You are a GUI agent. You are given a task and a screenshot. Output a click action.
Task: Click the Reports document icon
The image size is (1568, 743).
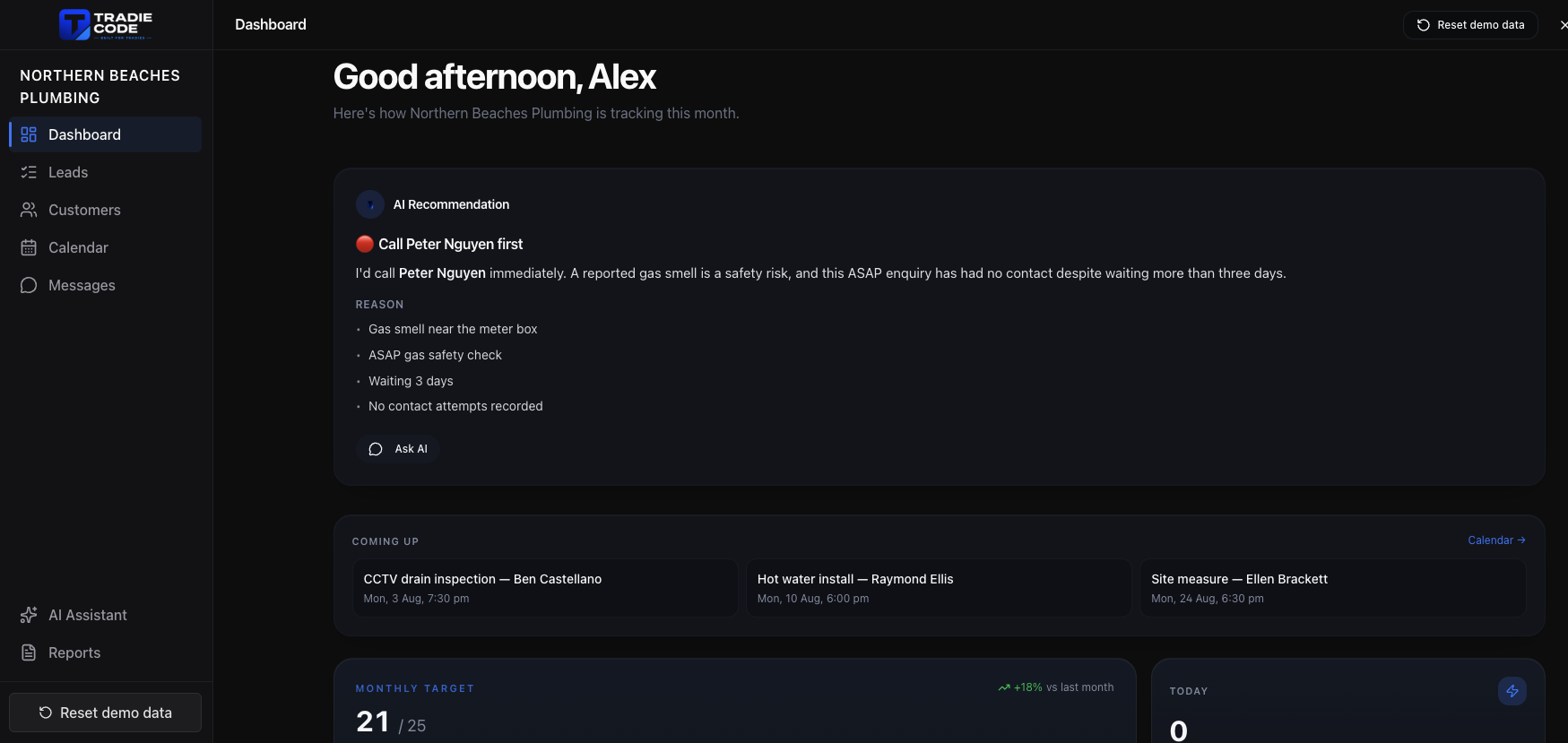[x=29, y=652]
